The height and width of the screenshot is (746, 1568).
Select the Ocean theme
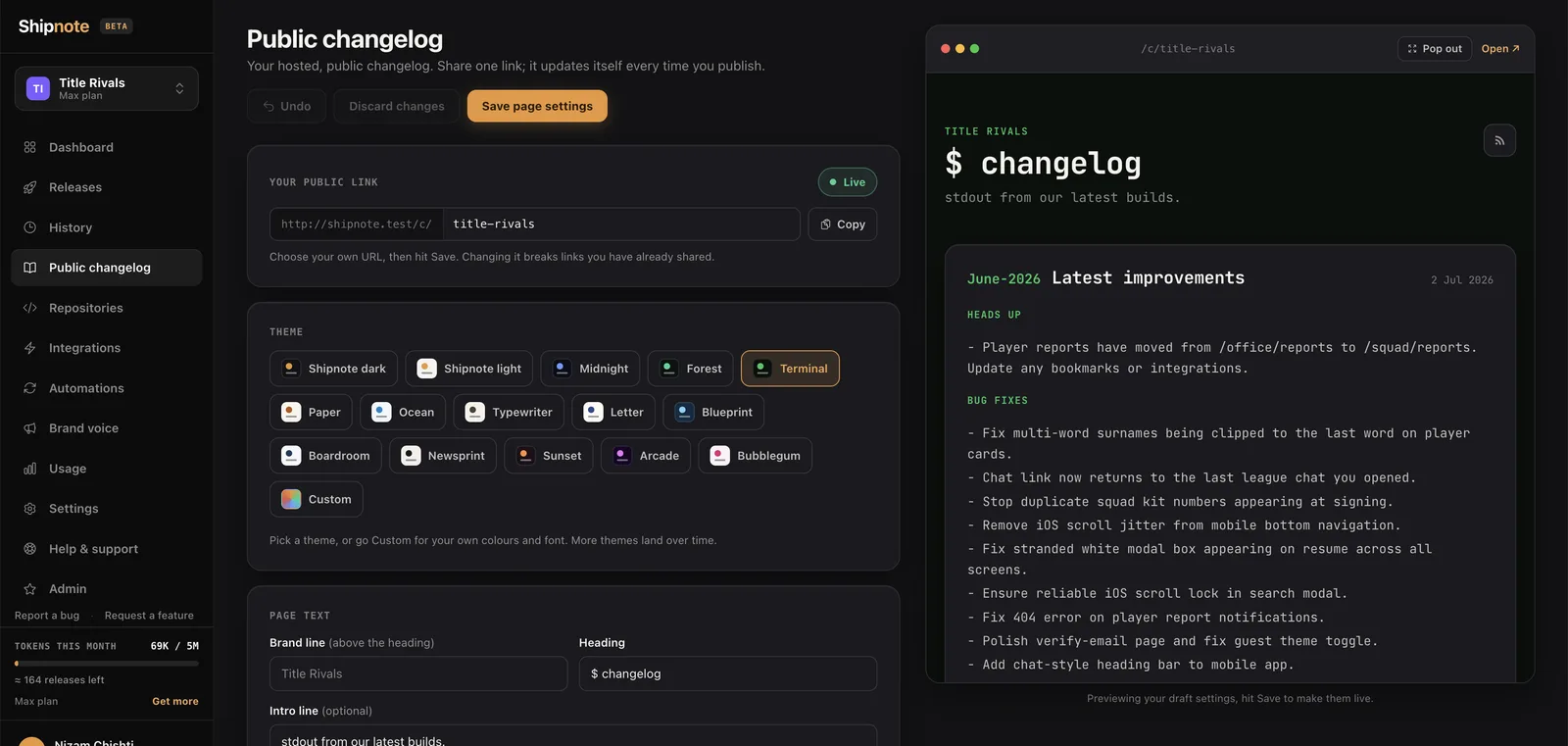[x=403, y=413]
